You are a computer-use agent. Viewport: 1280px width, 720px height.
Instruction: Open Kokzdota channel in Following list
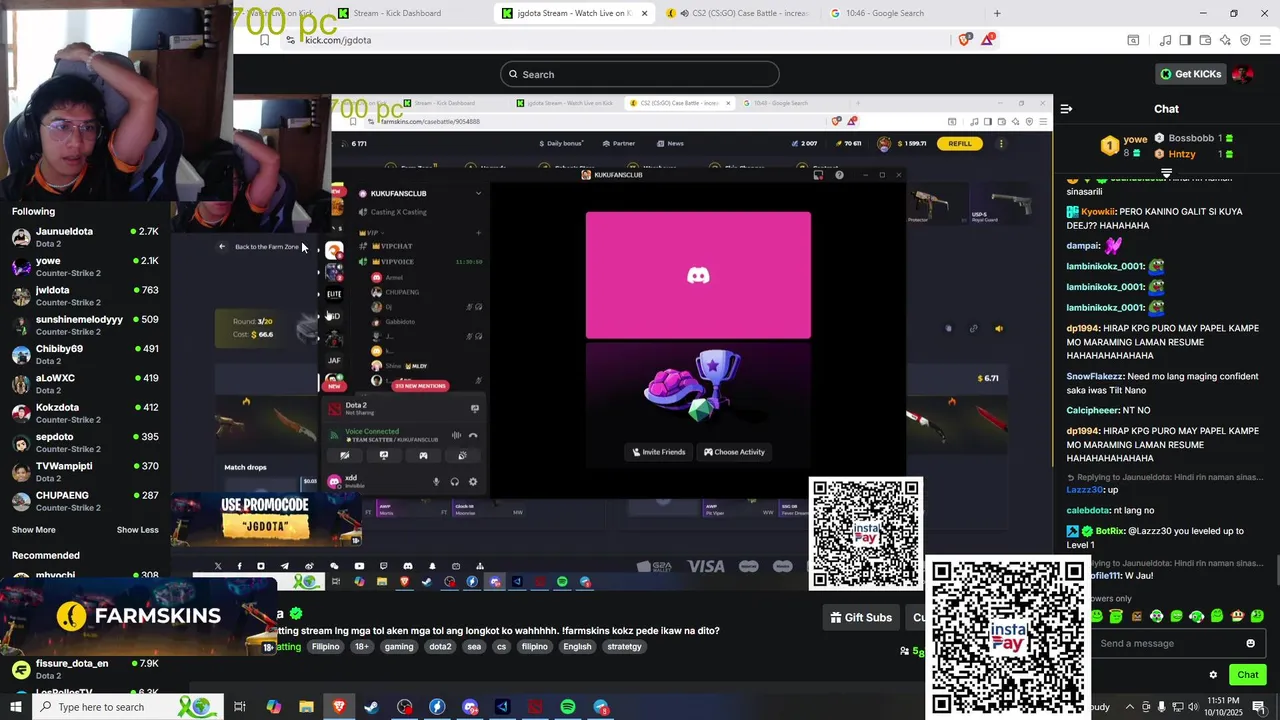point(84,413)
